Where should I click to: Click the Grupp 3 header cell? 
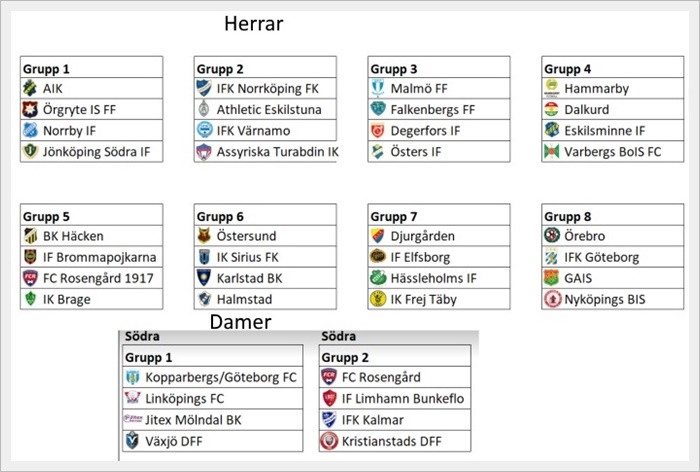tap(439, 68)
